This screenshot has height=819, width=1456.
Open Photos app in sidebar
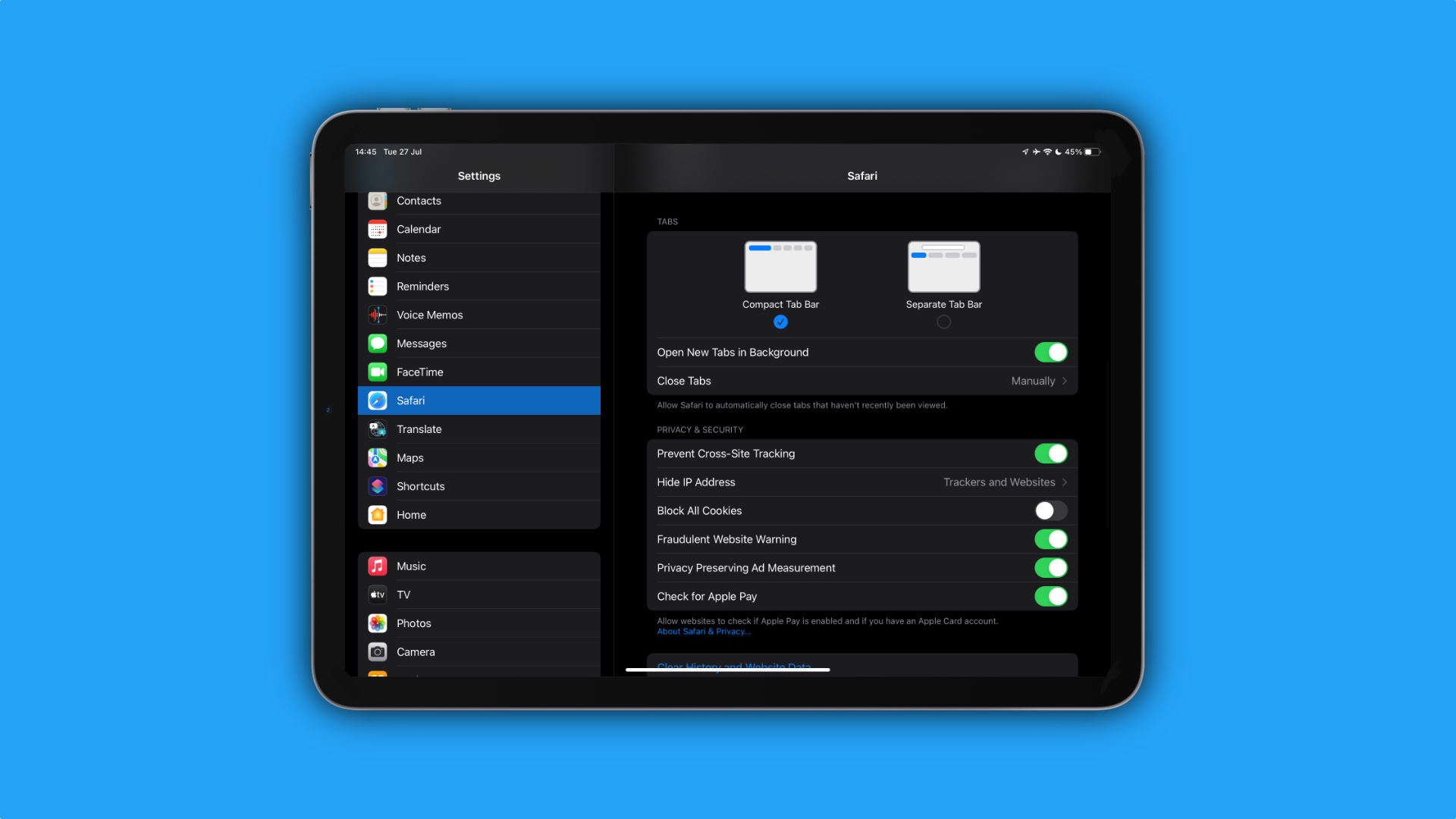tap(413, 623)
